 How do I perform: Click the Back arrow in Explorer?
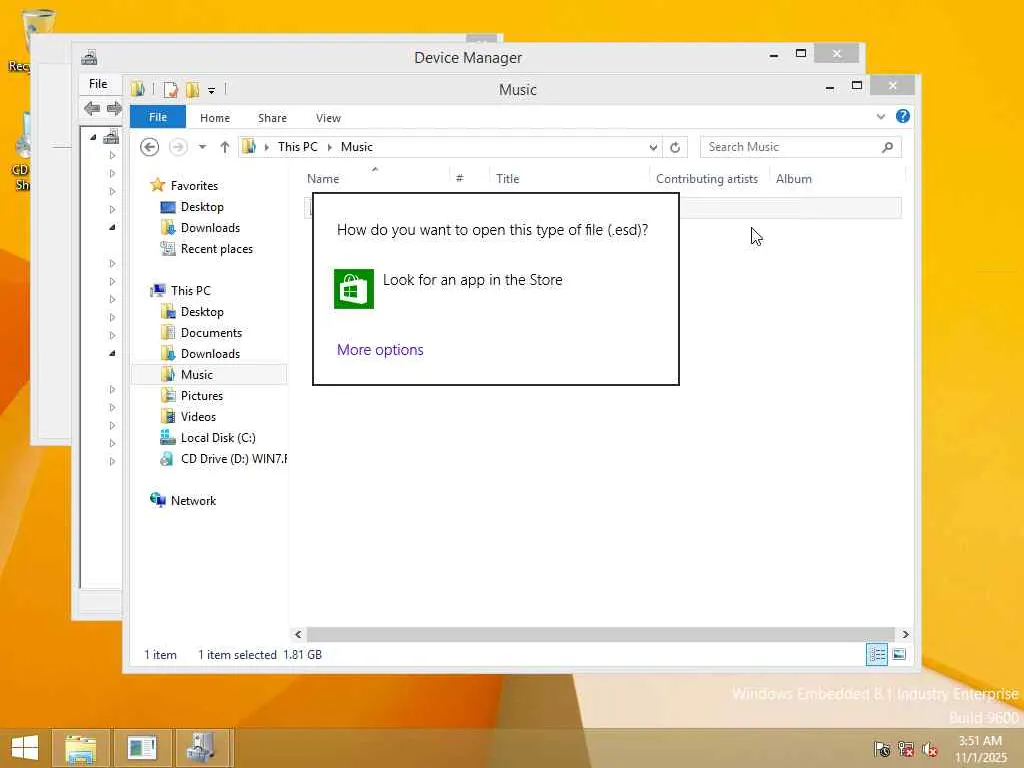tap(150, 147)
